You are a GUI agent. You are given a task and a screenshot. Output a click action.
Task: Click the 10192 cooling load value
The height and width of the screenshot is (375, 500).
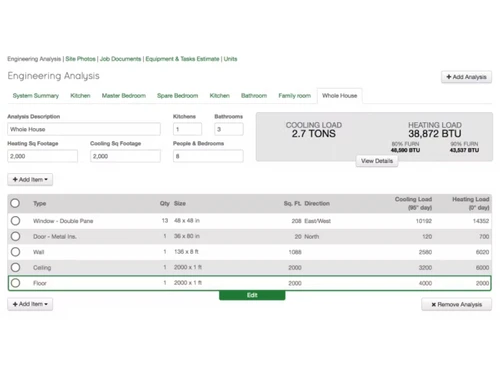pos(424,221)
